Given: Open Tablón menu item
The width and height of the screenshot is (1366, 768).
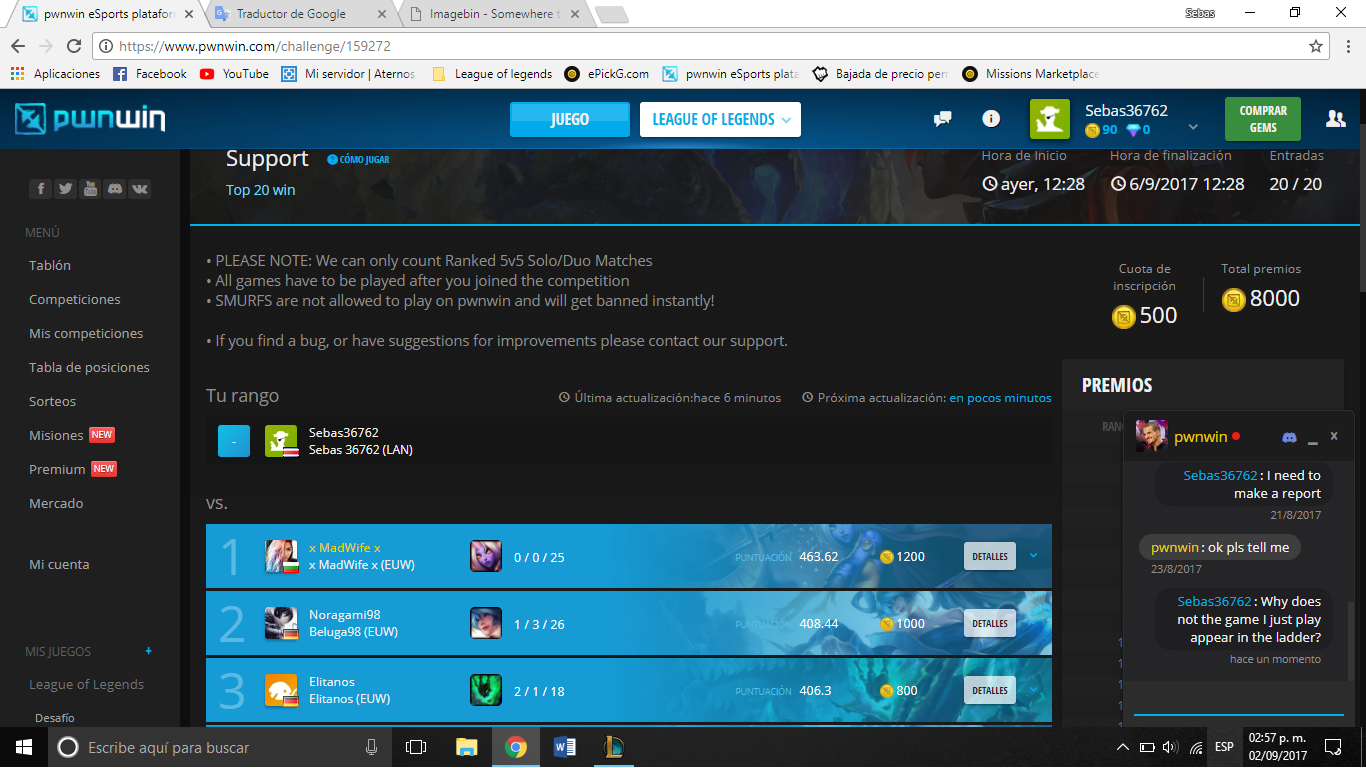Looking at the screenshot, I should (x=50, y=265).
